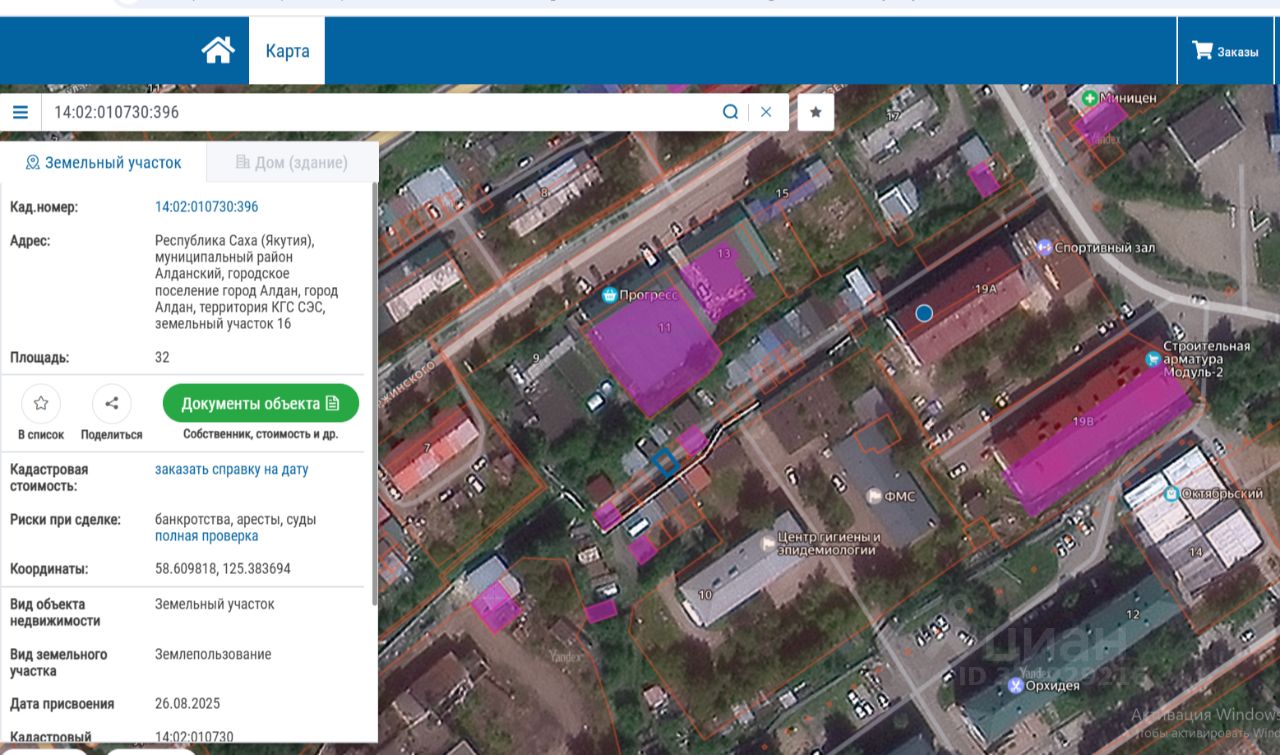This screenshot has height=755, width=1280.
Task: Select the blue outlined parcel on map
Action: point(665,461)
